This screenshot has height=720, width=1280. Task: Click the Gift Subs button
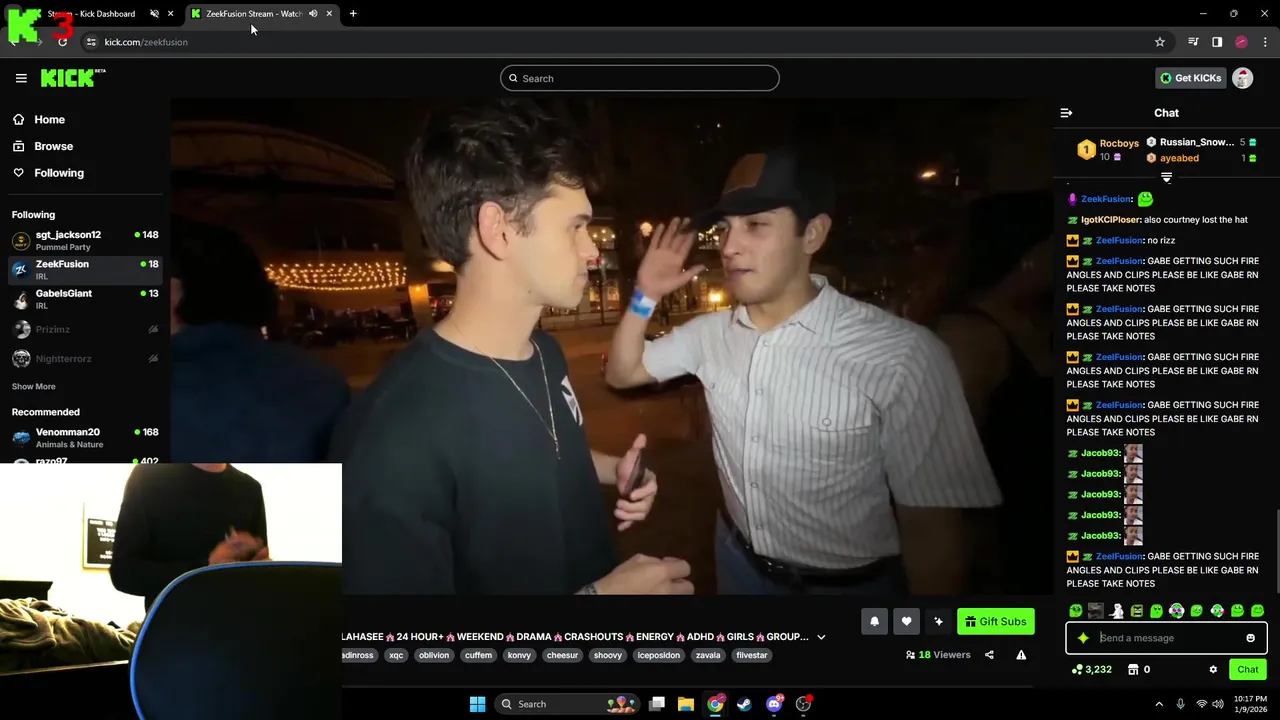(x=995, y=621)
